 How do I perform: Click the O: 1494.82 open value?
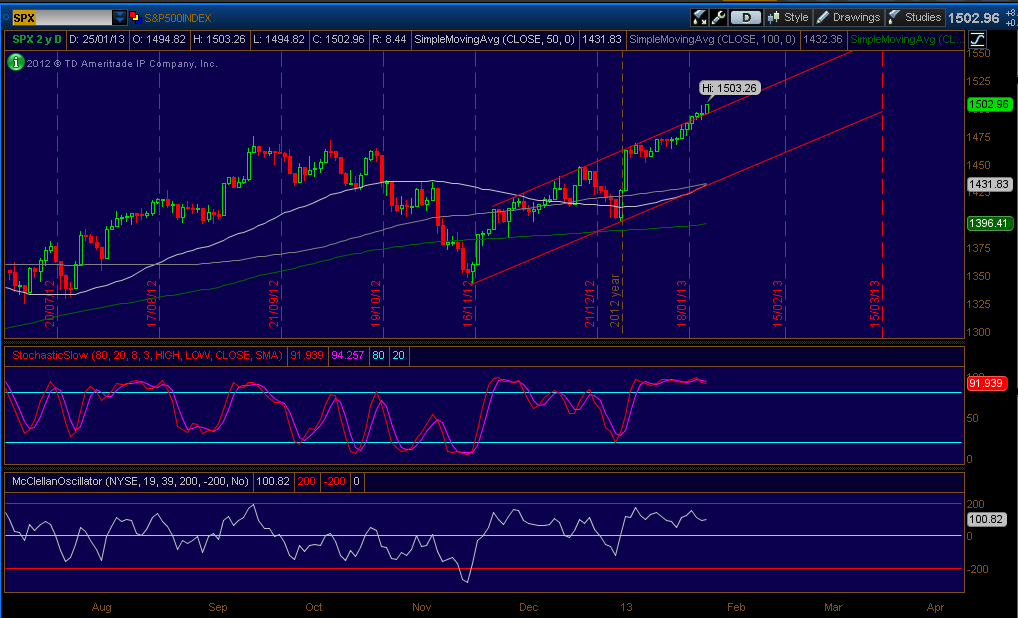click(x=160, y=39)
